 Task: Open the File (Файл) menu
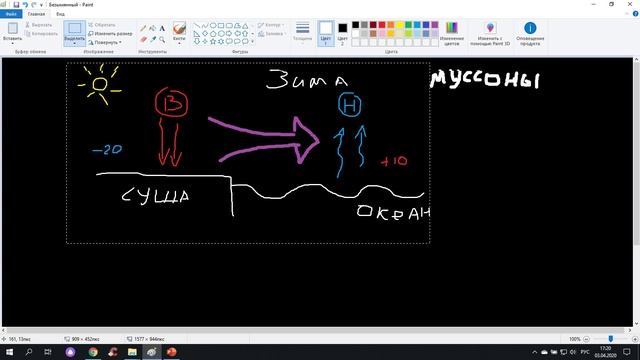pyautogui.click(x=11, y=14)
